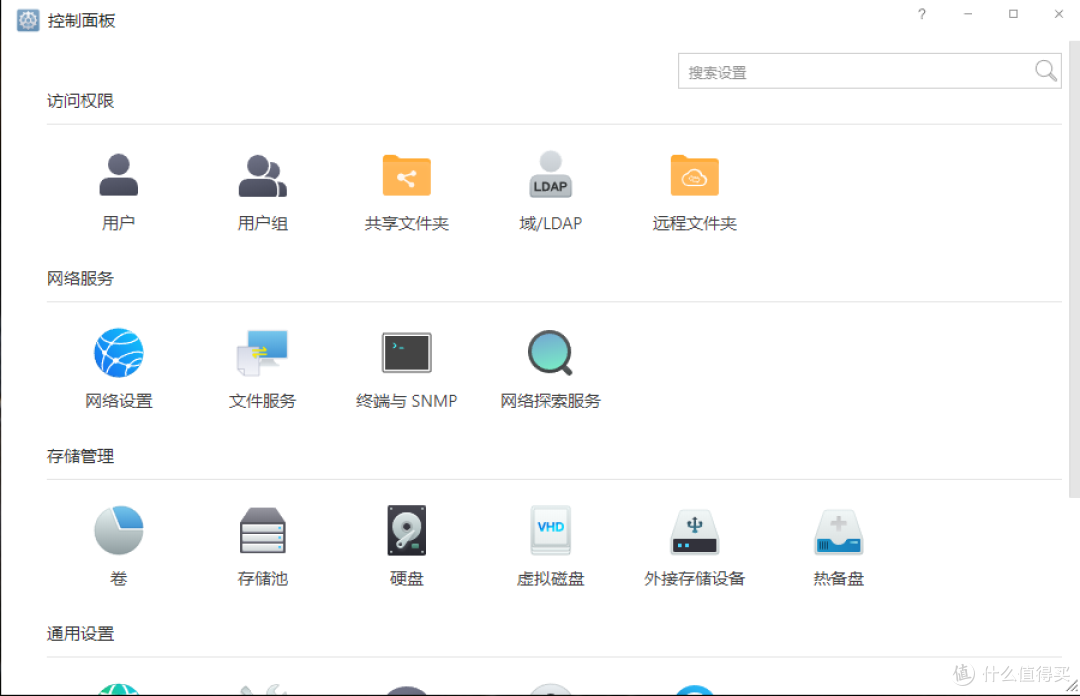Screen dimensions: 1080x696
Task: Open the 存储池 storage pool icon
Action: tap(262, 530)
